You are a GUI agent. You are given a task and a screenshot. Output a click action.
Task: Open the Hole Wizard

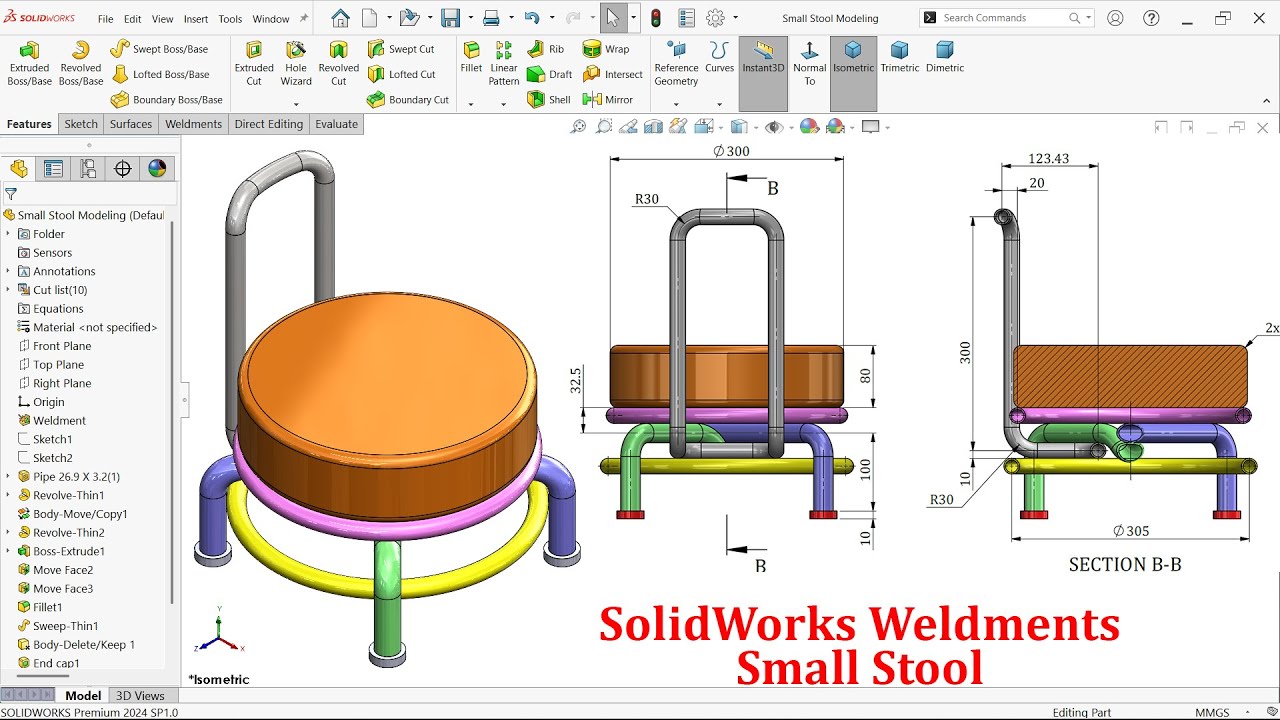296,63
